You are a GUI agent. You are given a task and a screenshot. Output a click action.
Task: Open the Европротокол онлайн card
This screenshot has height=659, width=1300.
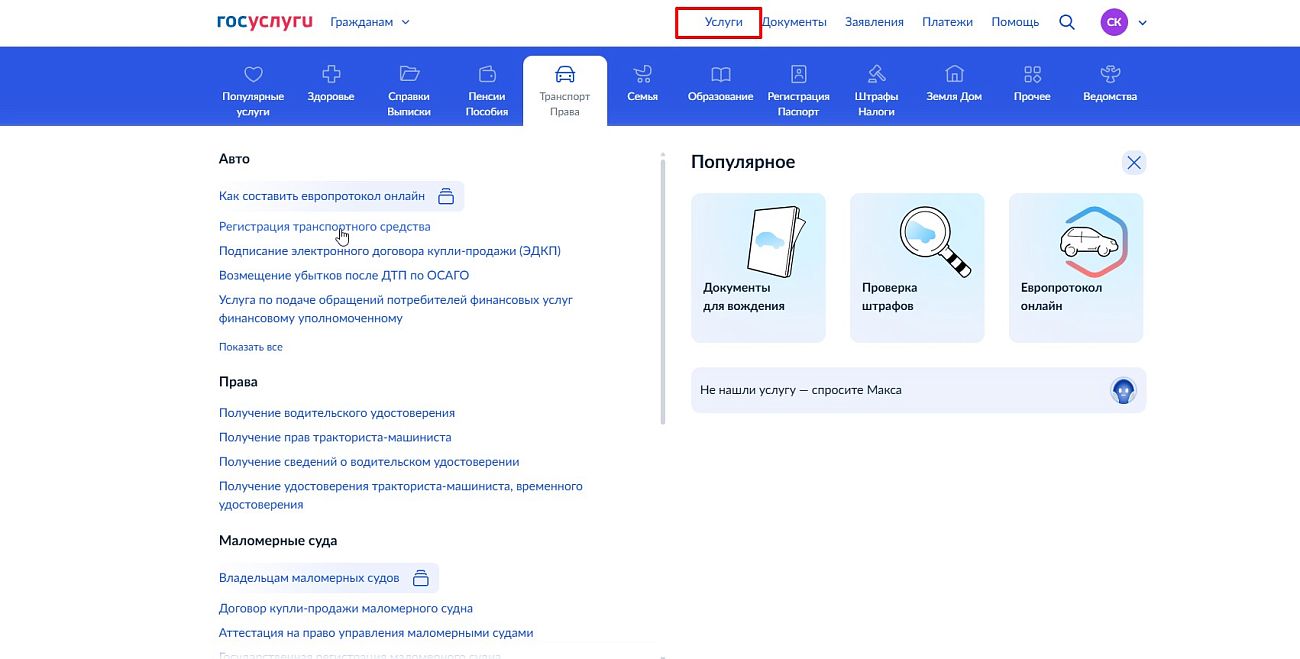click(1076, 268)
